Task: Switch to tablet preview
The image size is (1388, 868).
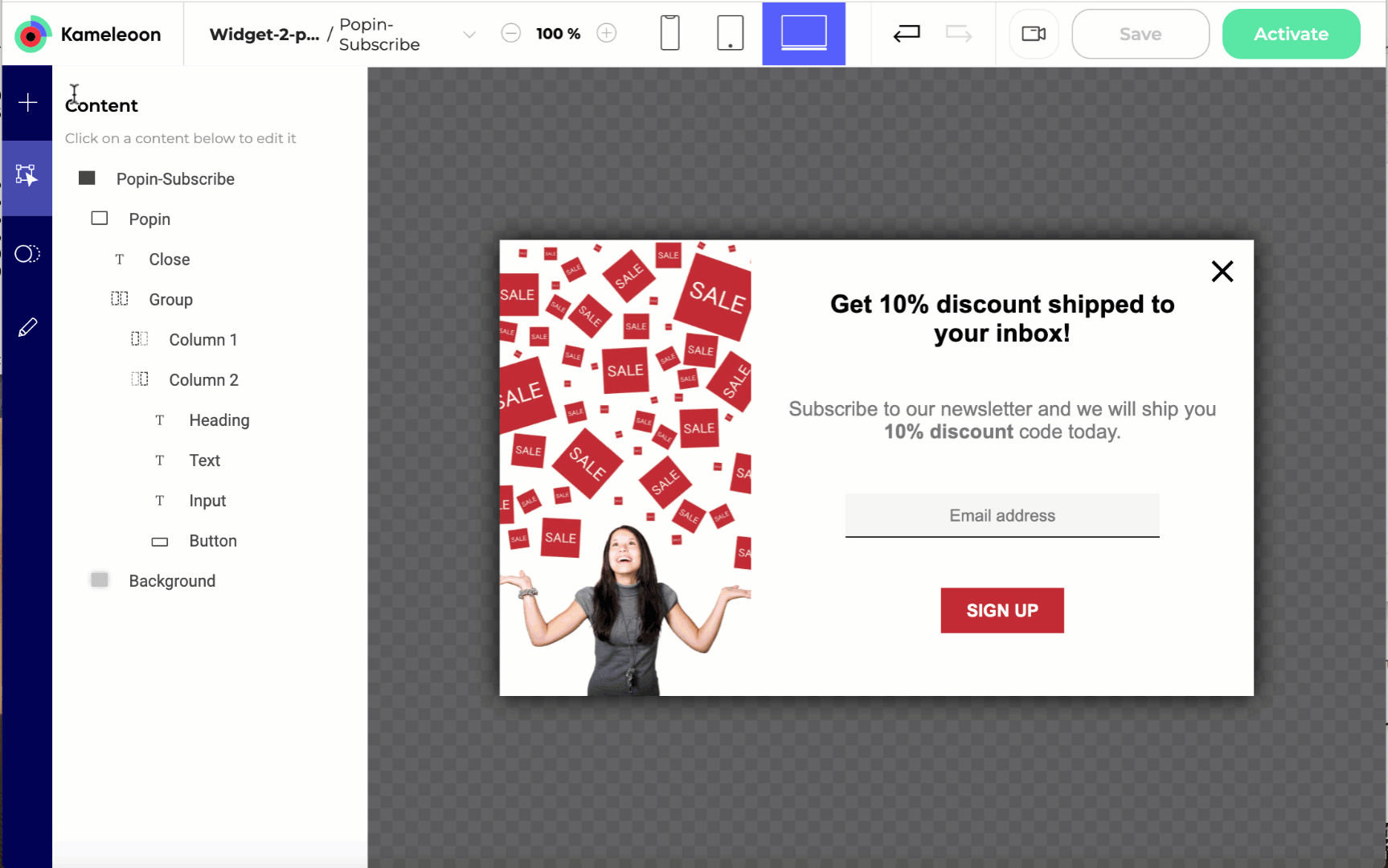Action: pos(730,34)
